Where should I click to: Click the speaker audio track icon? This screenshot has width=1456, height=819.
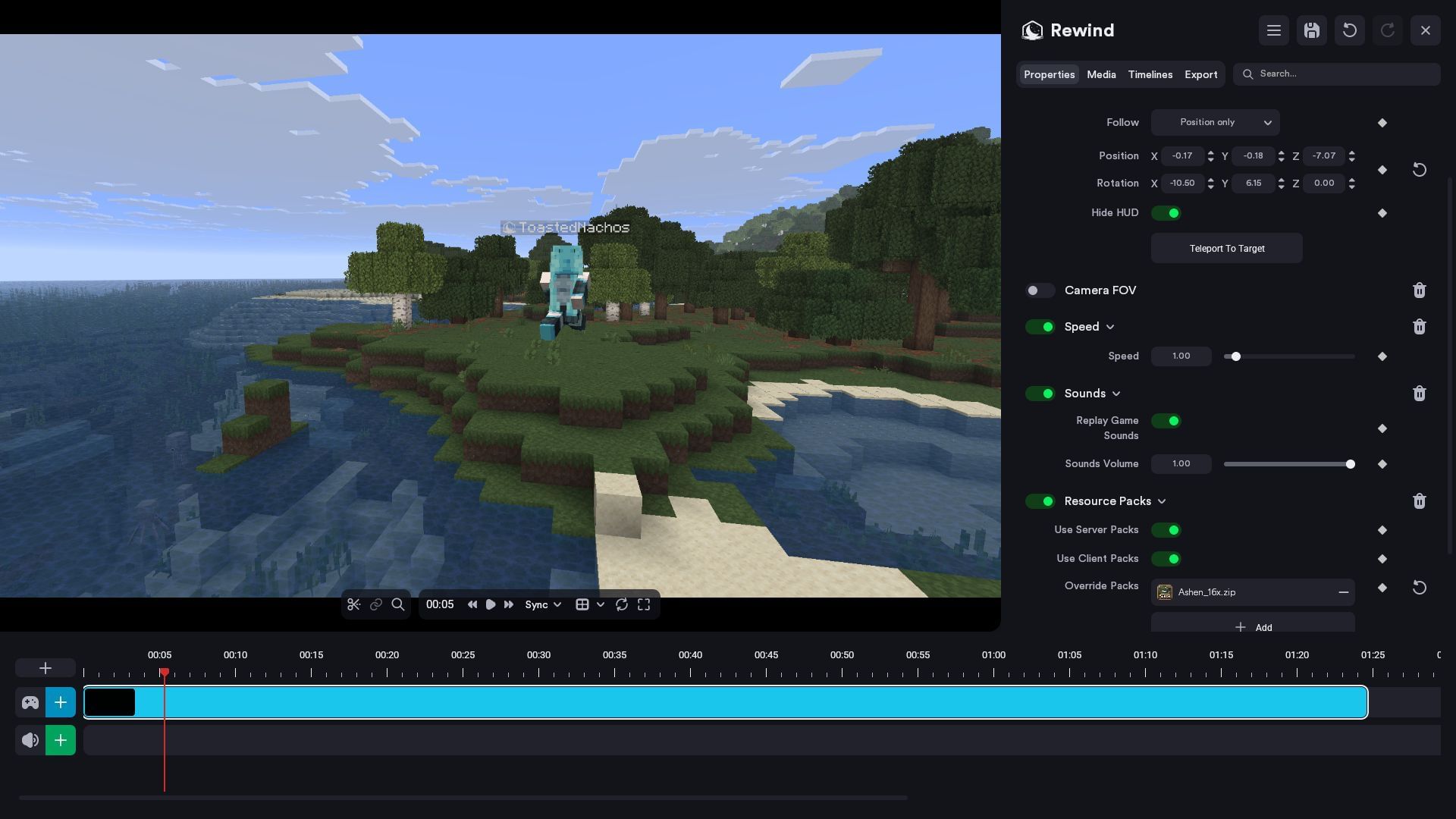(30, 740)
